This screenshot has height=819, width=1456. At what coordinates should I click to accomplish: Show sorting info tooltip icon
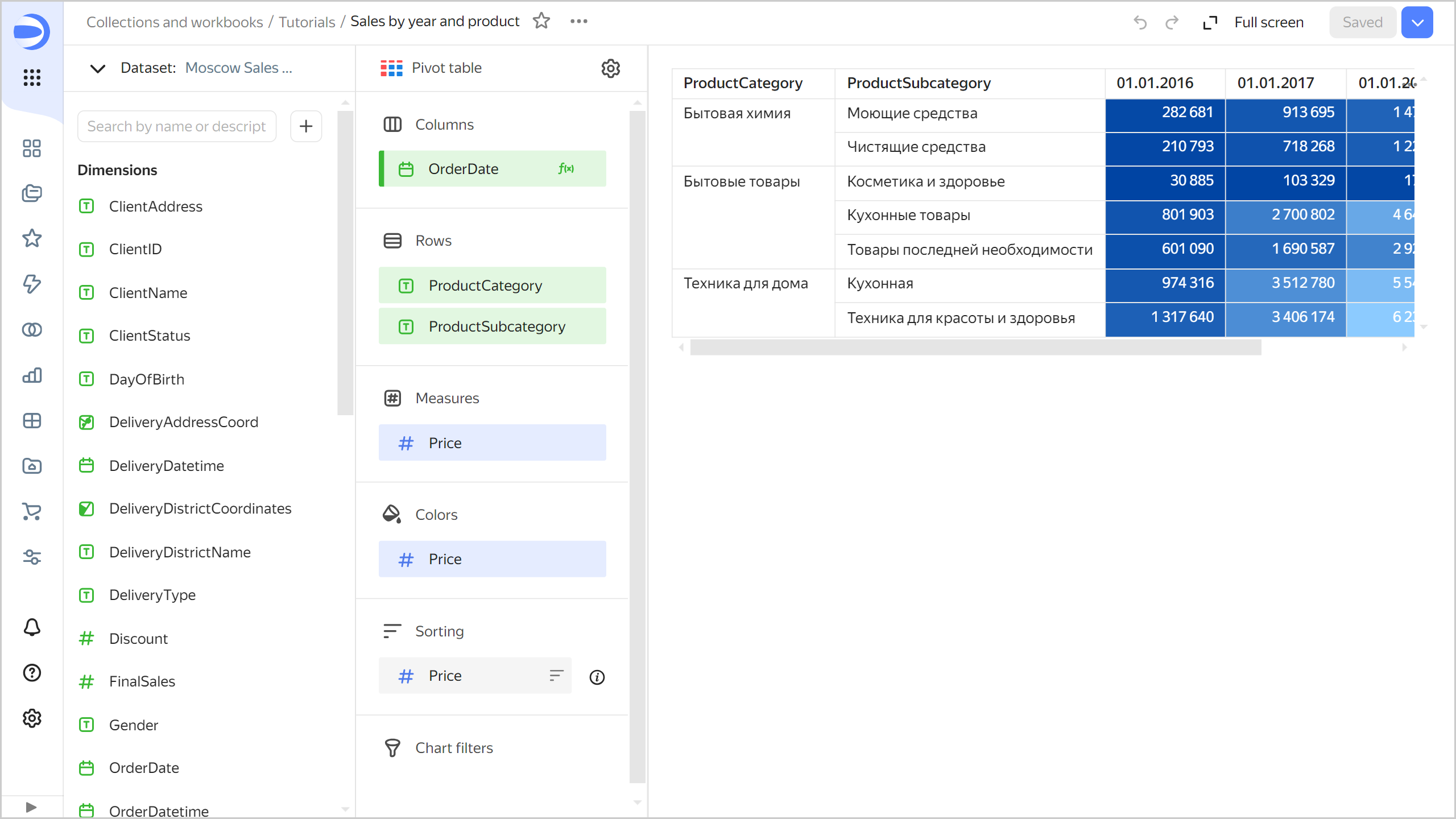(597, 677)
